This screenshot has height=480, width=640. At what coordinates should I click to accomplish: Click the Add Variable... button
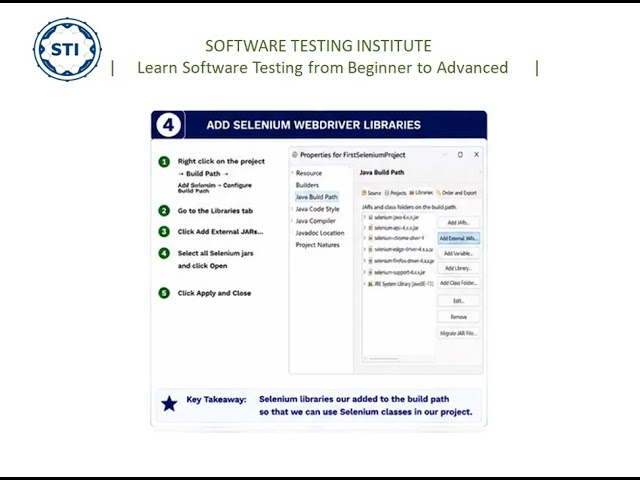(x=458, y=253)
